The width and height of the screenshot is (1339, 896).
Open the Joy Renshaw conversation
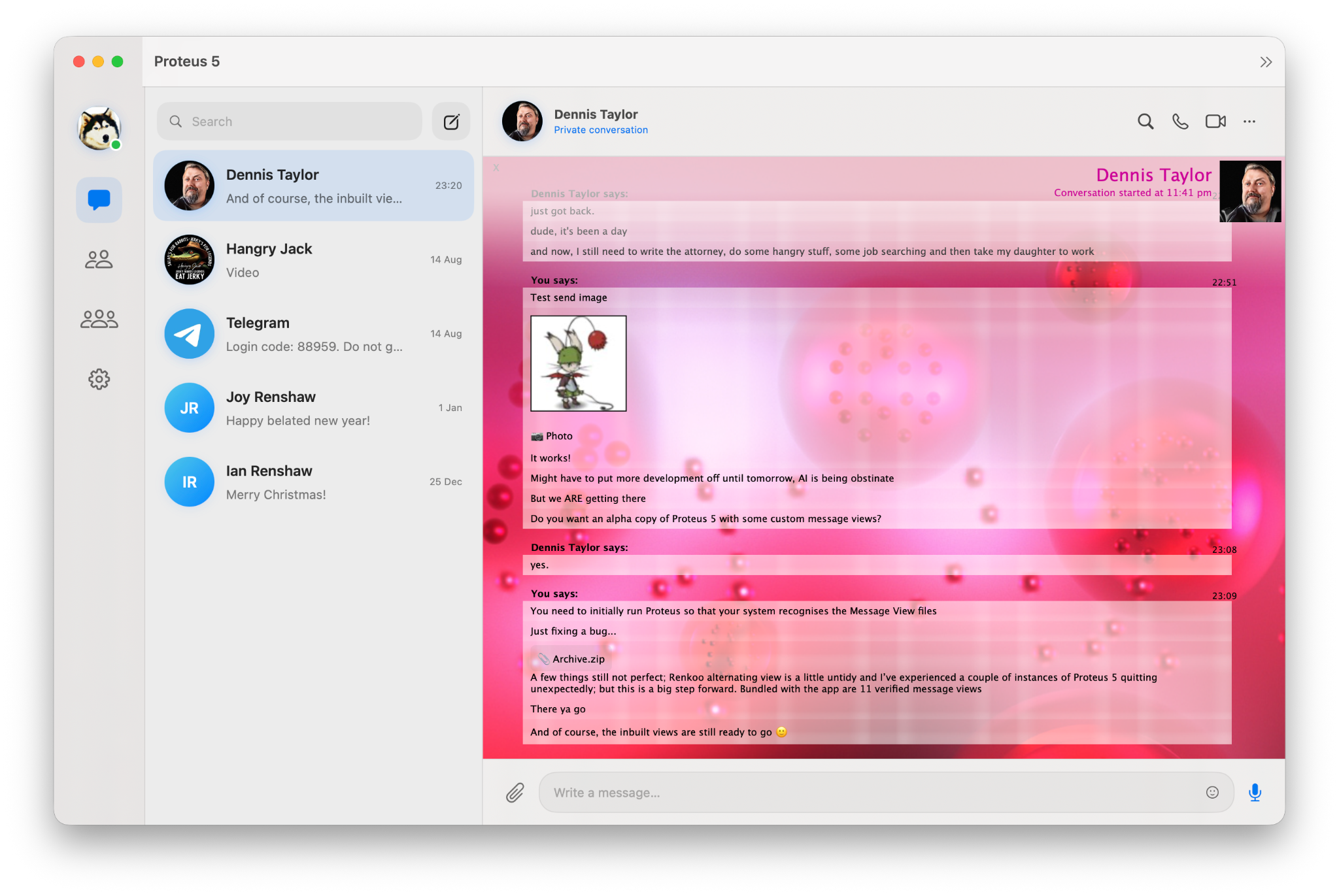pyautogui.click(x=313, y=408)
